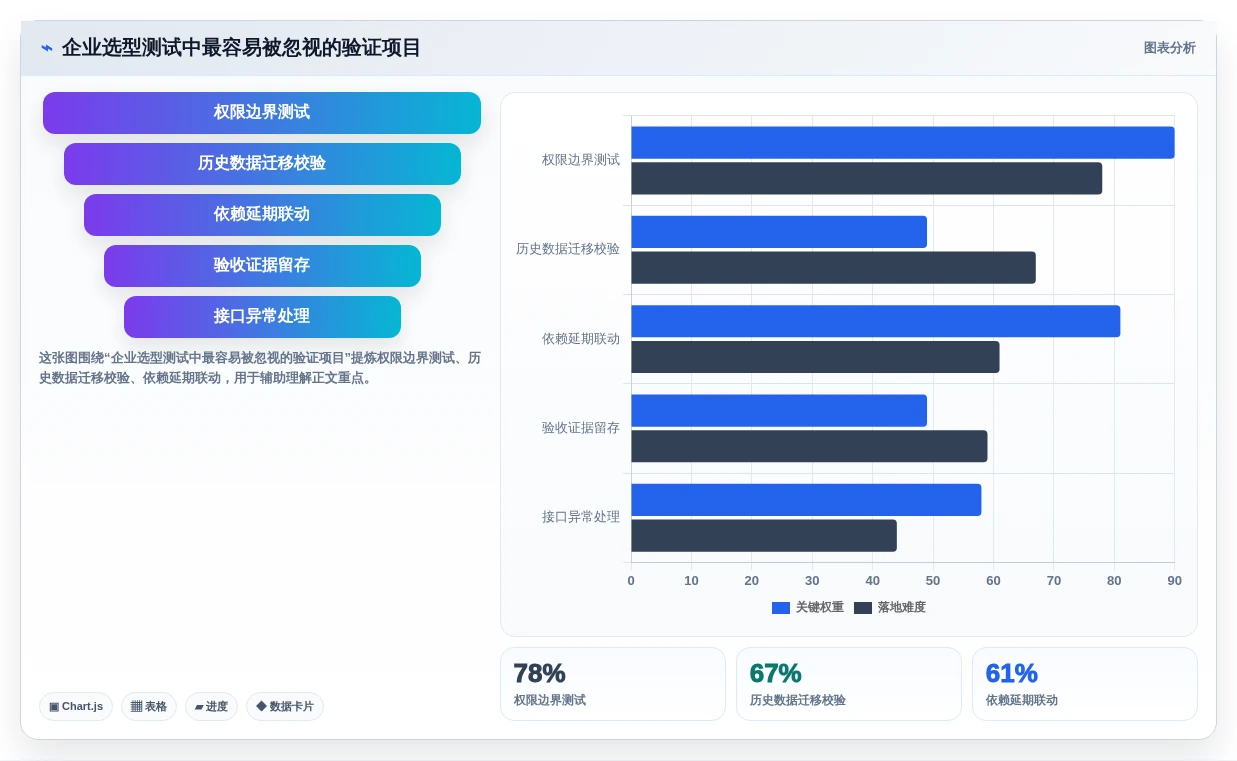Click the 接口异常处理 y-axis label
1237x761 pixels.
581,517
